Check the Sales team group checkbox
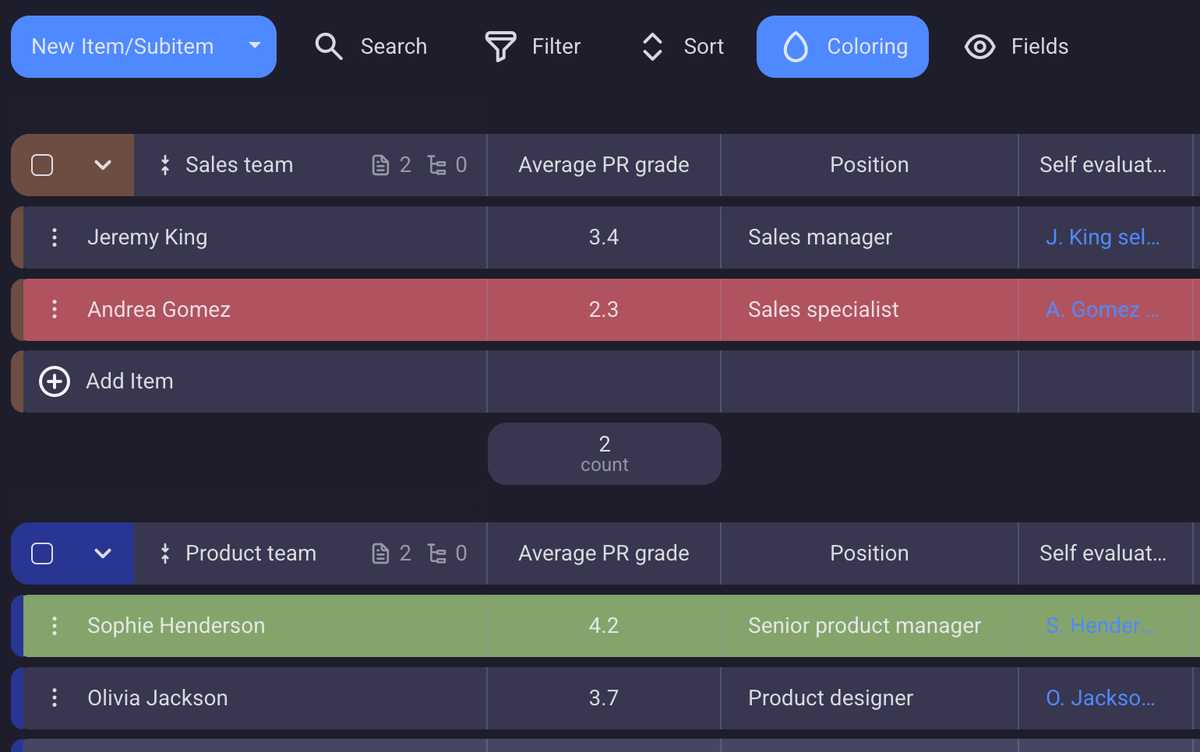 coord(42,164)
